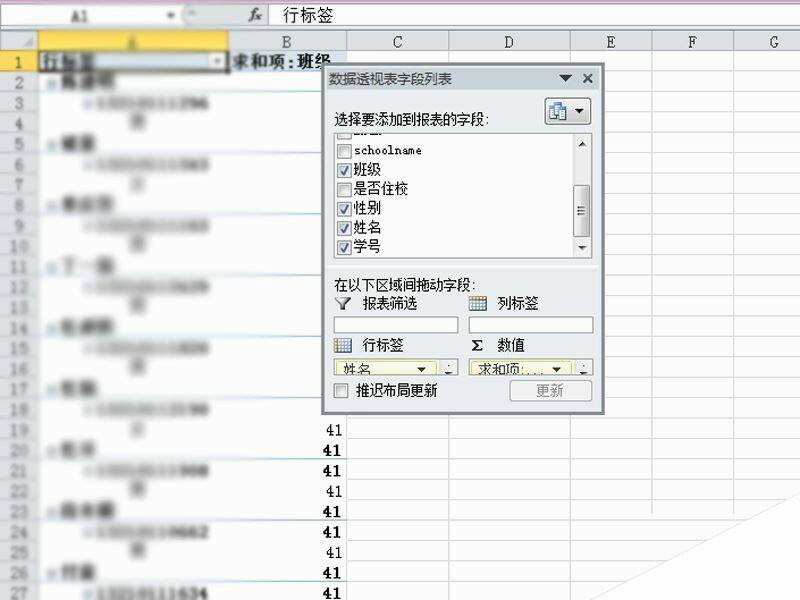The height and width of the screenshot is (600, 800).
Task: Click the formula bar showing 行标签
Action: [533, 15]
